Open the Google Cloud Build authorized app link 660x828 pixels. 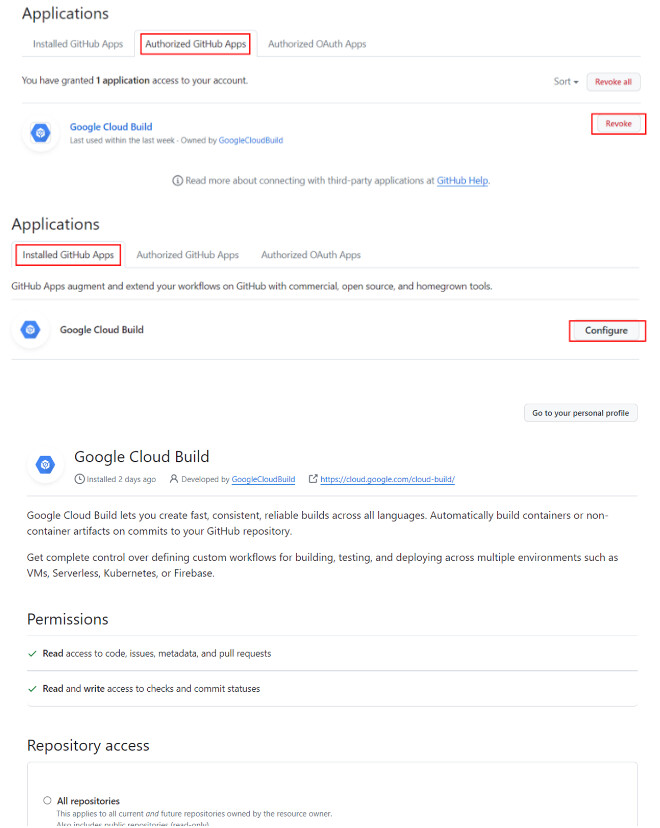click(111, 127)
